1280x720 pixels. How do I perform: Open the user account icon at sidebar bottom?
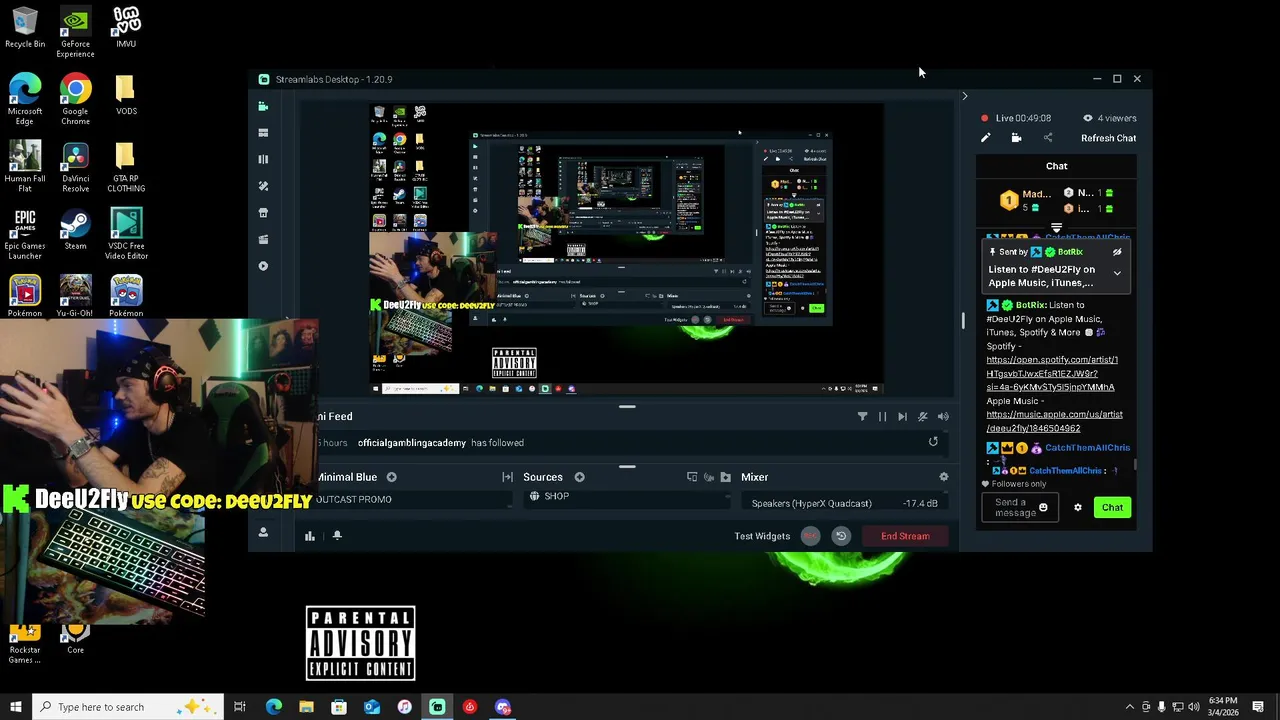(x=263, y=533)
